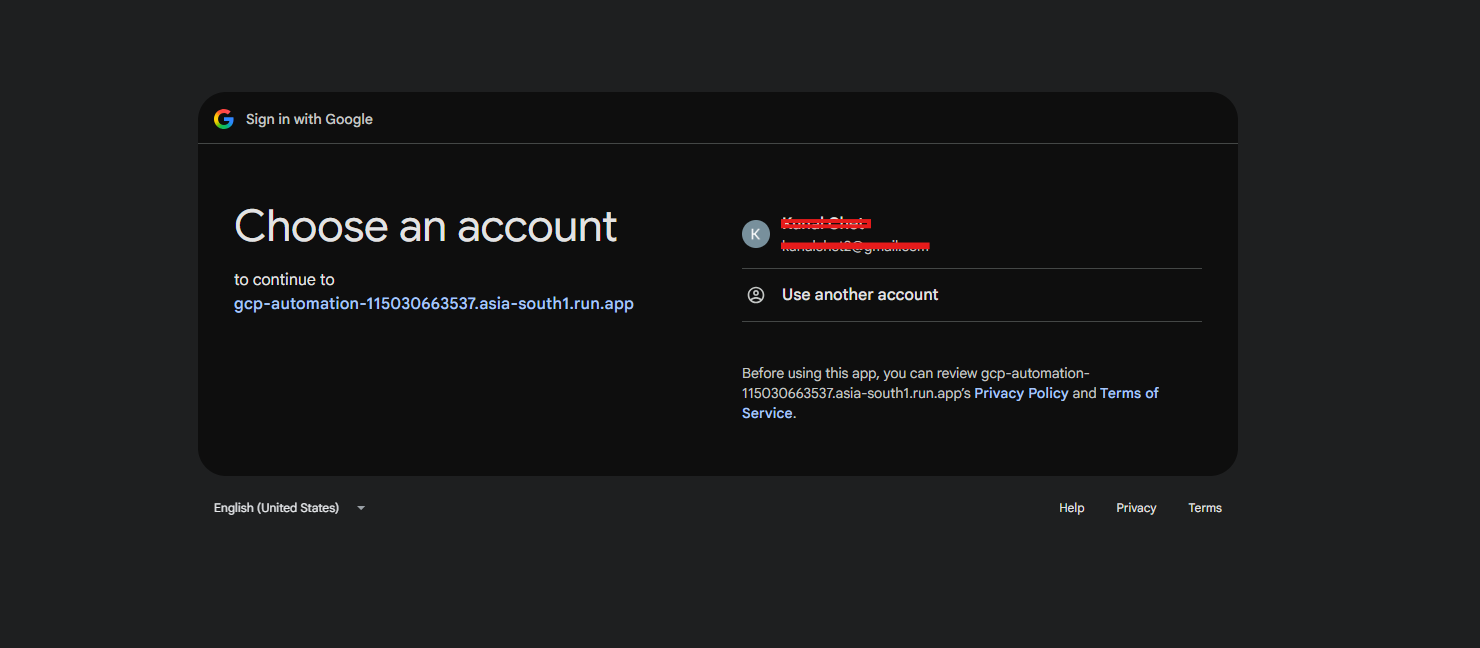Click the Sign in with Google header text
The height and width of the screenshot is (648, 1480).
pyautogui.click(x=309, y=119)
